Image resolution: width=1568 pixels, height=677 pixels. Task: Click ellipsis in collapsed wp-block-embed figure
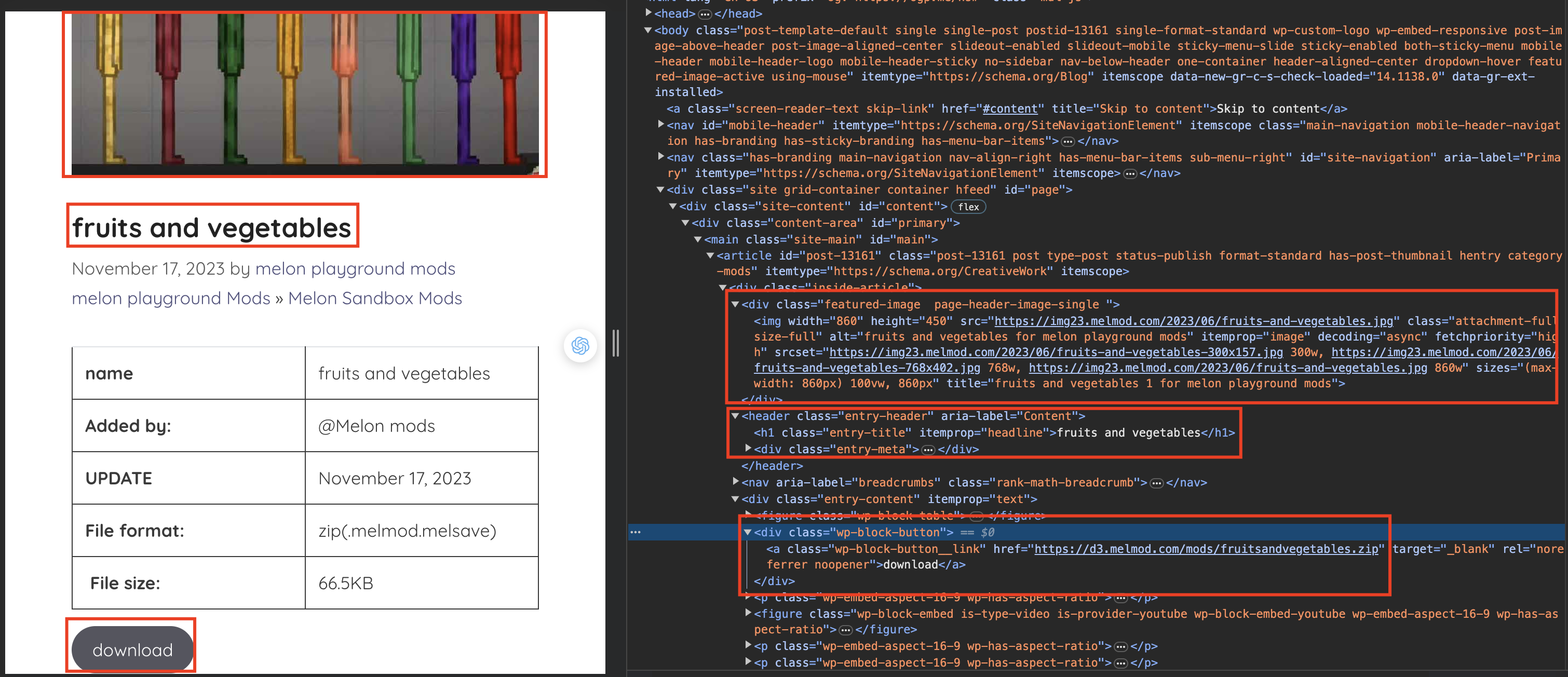coord(845,630)
